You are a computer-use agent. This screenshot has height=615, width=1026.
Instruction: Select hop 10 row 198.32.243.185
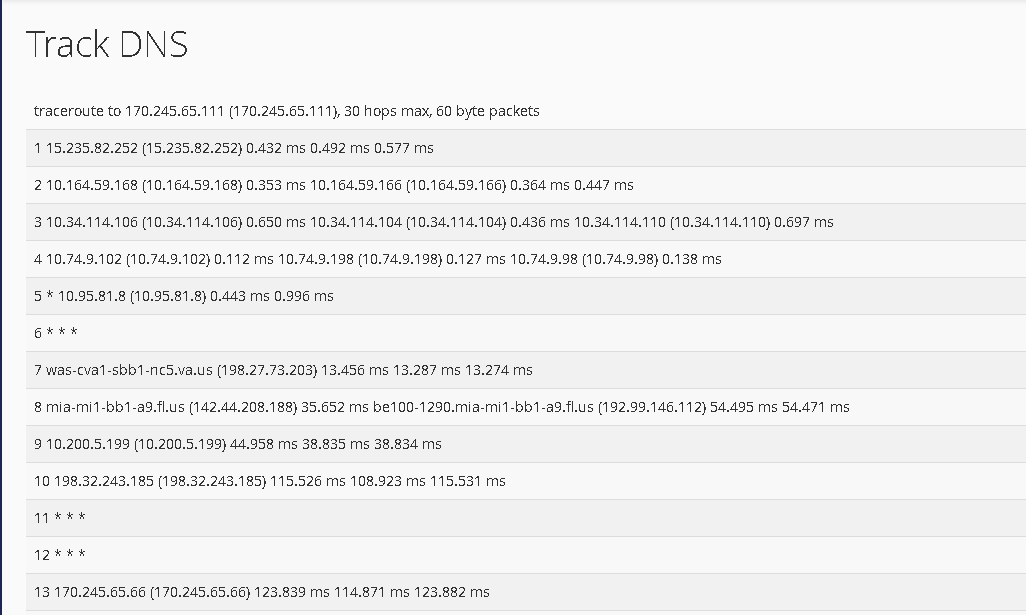coord(526,481)
